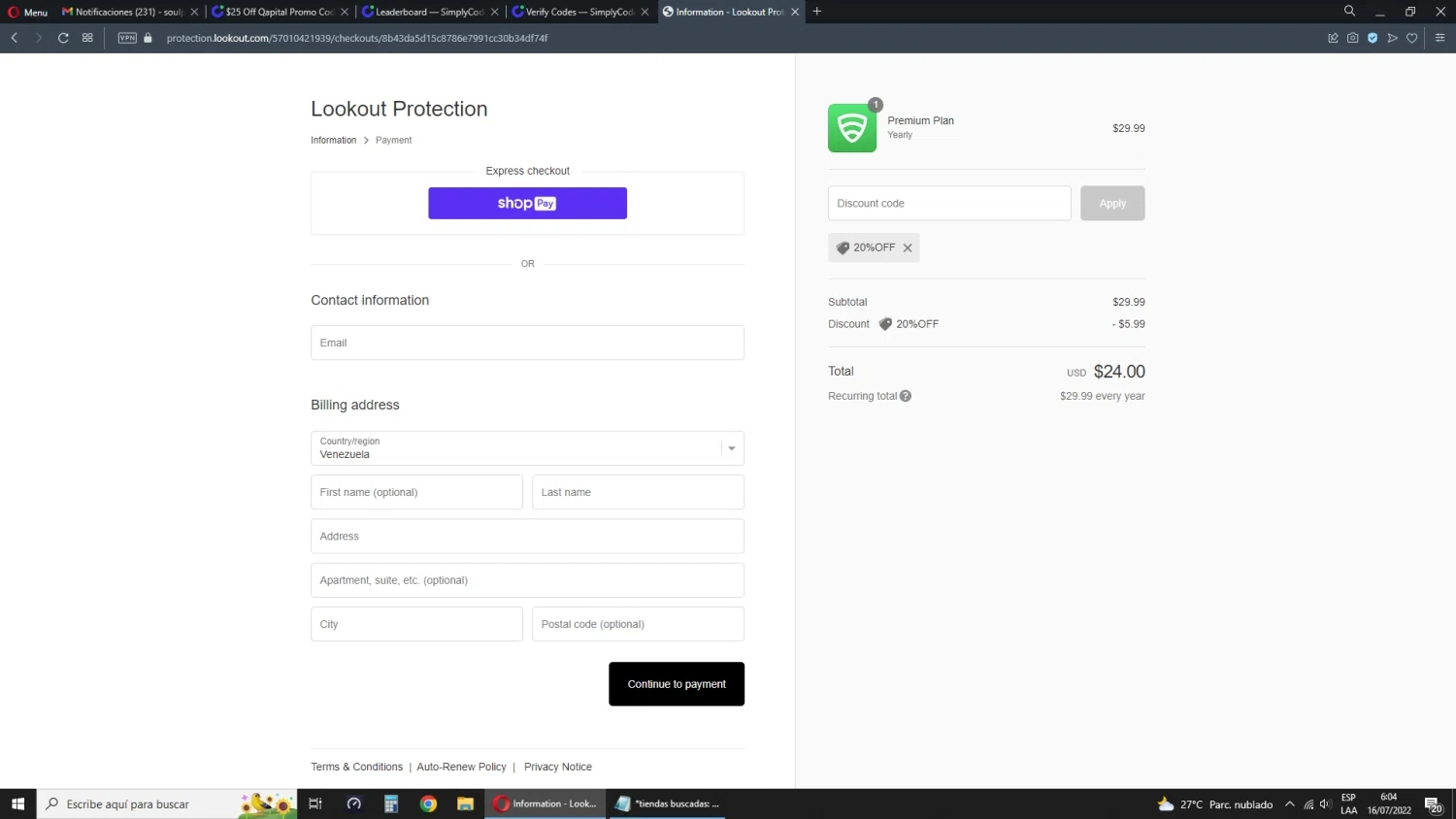Open the Speed Dial grid icon
Screen dimensions: 1456x819
87,38
